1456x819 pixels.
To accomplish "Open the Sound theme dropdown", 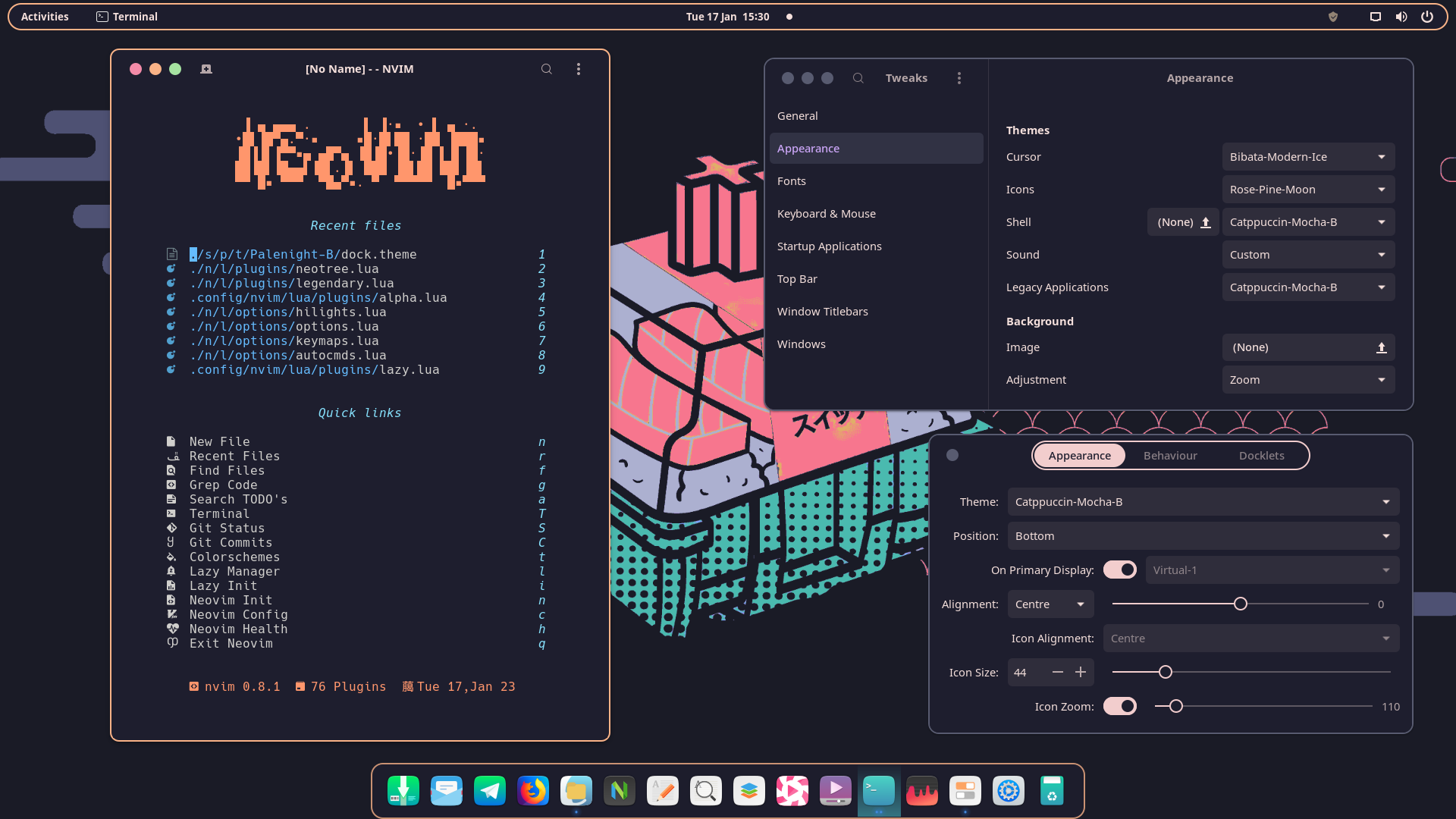I will pos(1308,255).
